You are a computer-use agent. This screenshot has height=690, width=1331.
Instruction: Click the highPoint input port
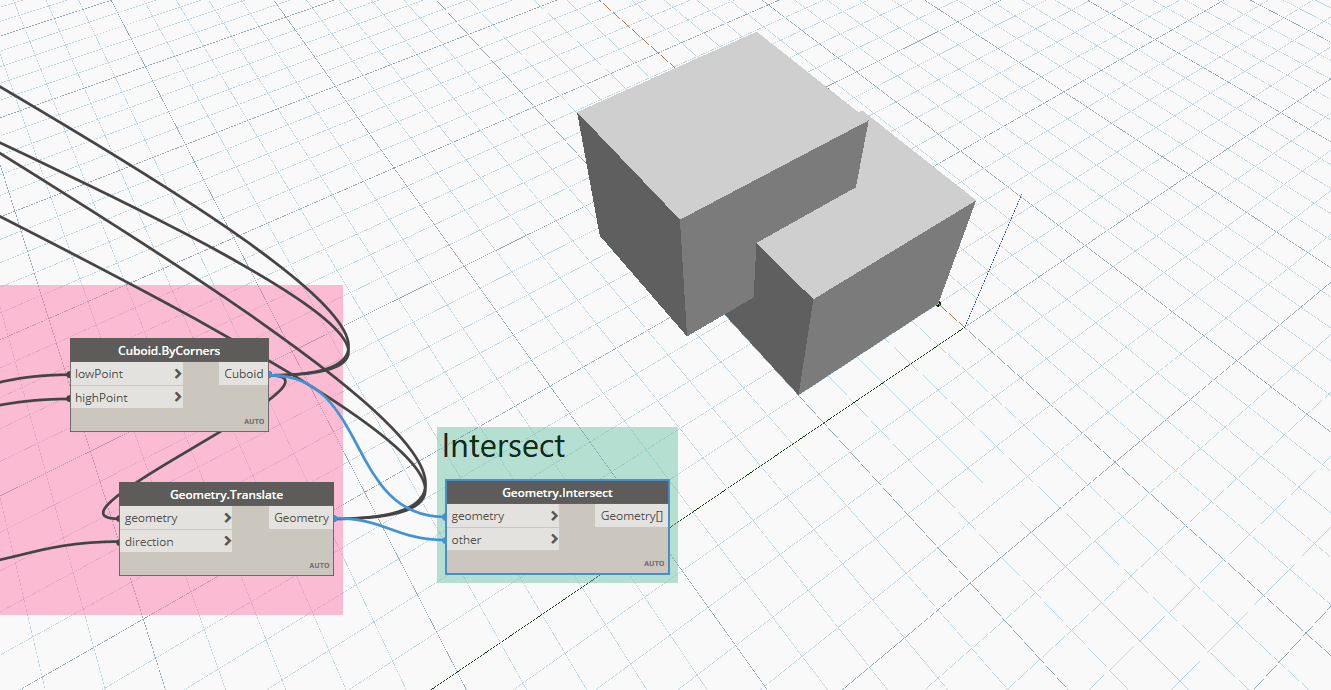(x=128, y=398)
